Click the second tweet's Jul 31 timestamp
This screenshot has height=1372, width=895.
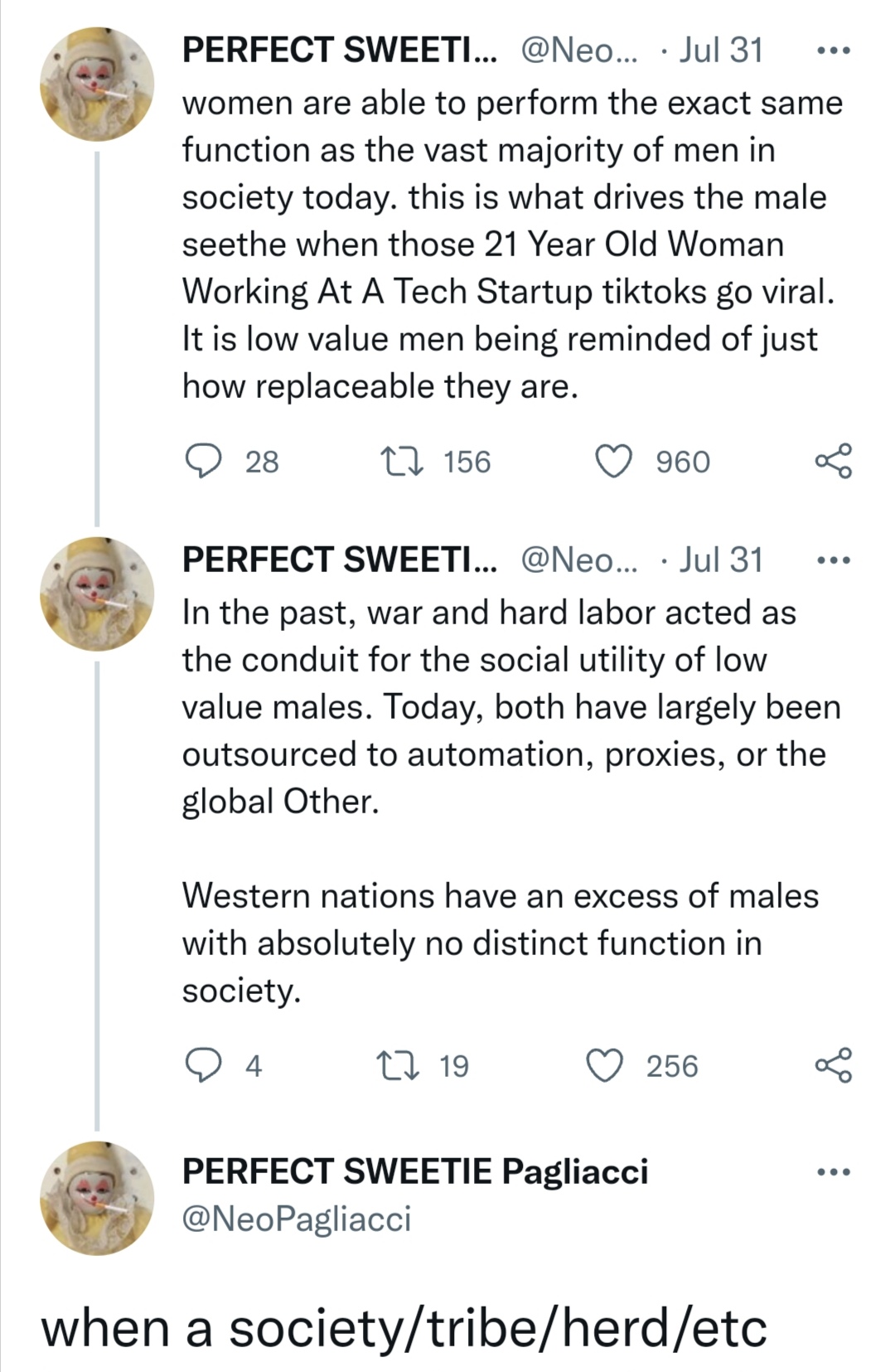720,560
